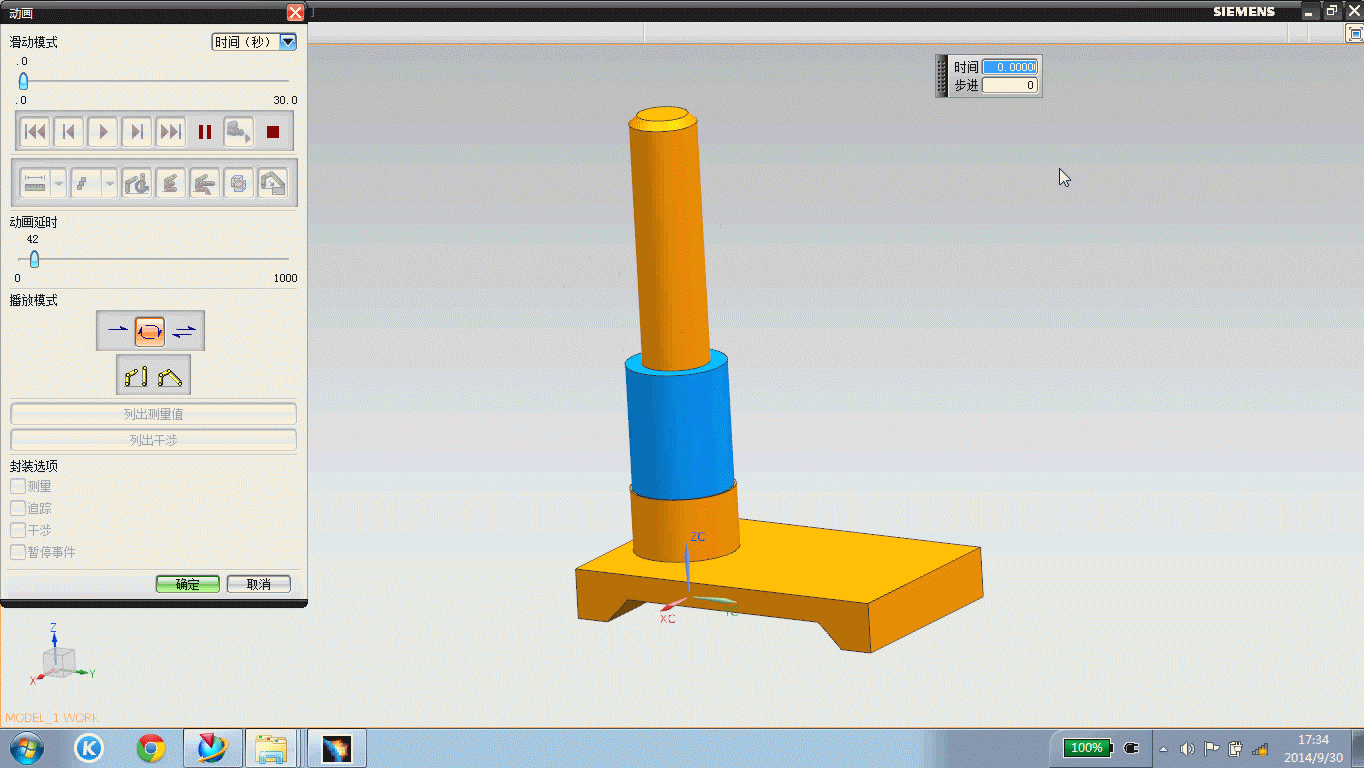Click the 时间 value field

(x=1010, y=67)
